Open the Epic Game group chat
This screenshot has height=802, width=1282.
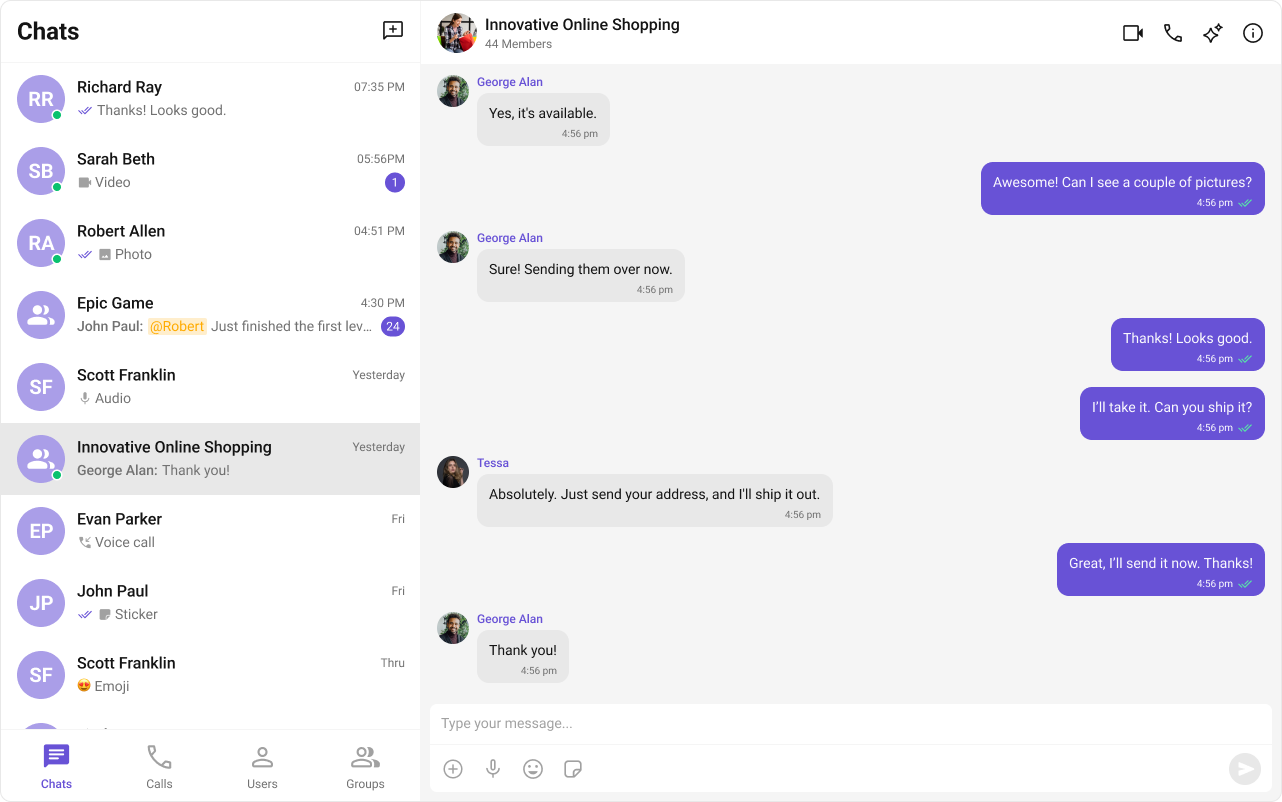210,314
